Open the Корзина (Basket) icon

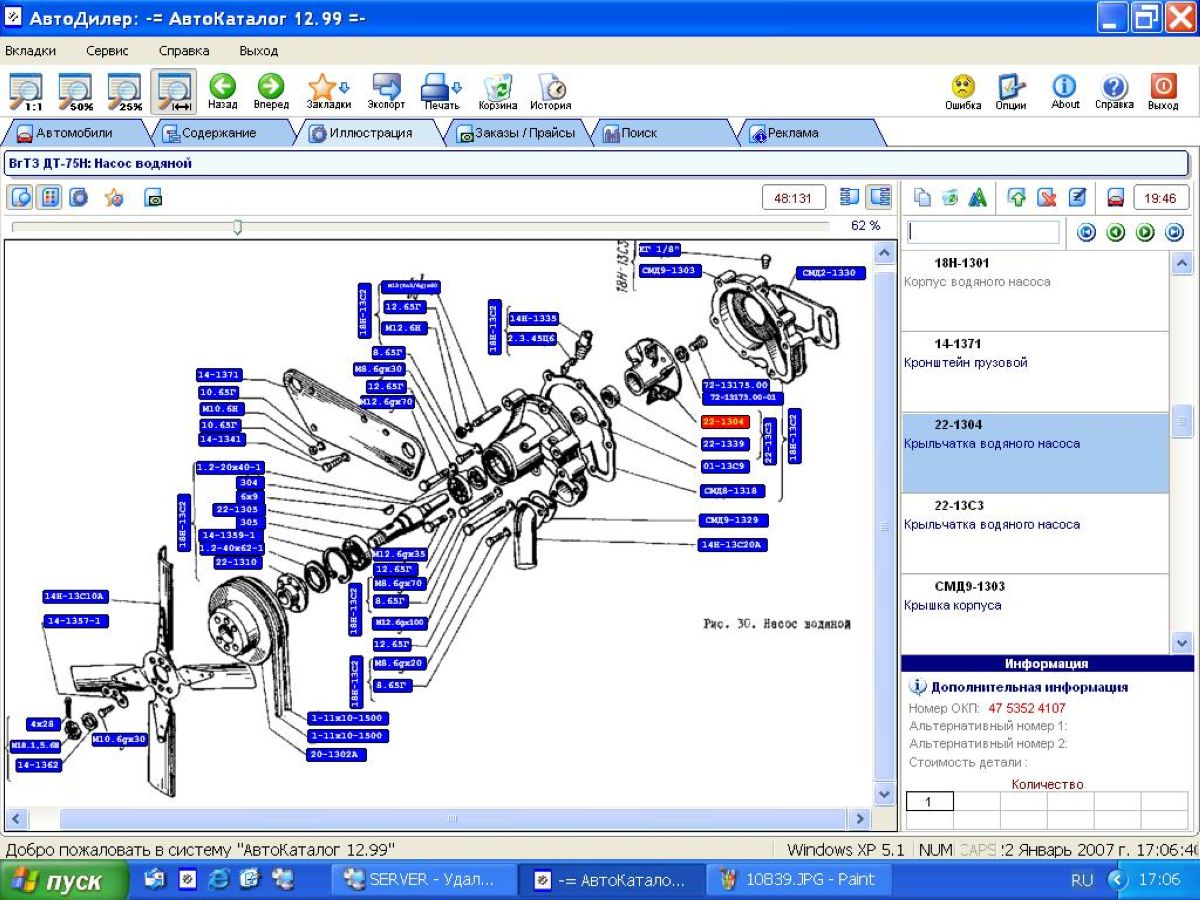(497, 88)
